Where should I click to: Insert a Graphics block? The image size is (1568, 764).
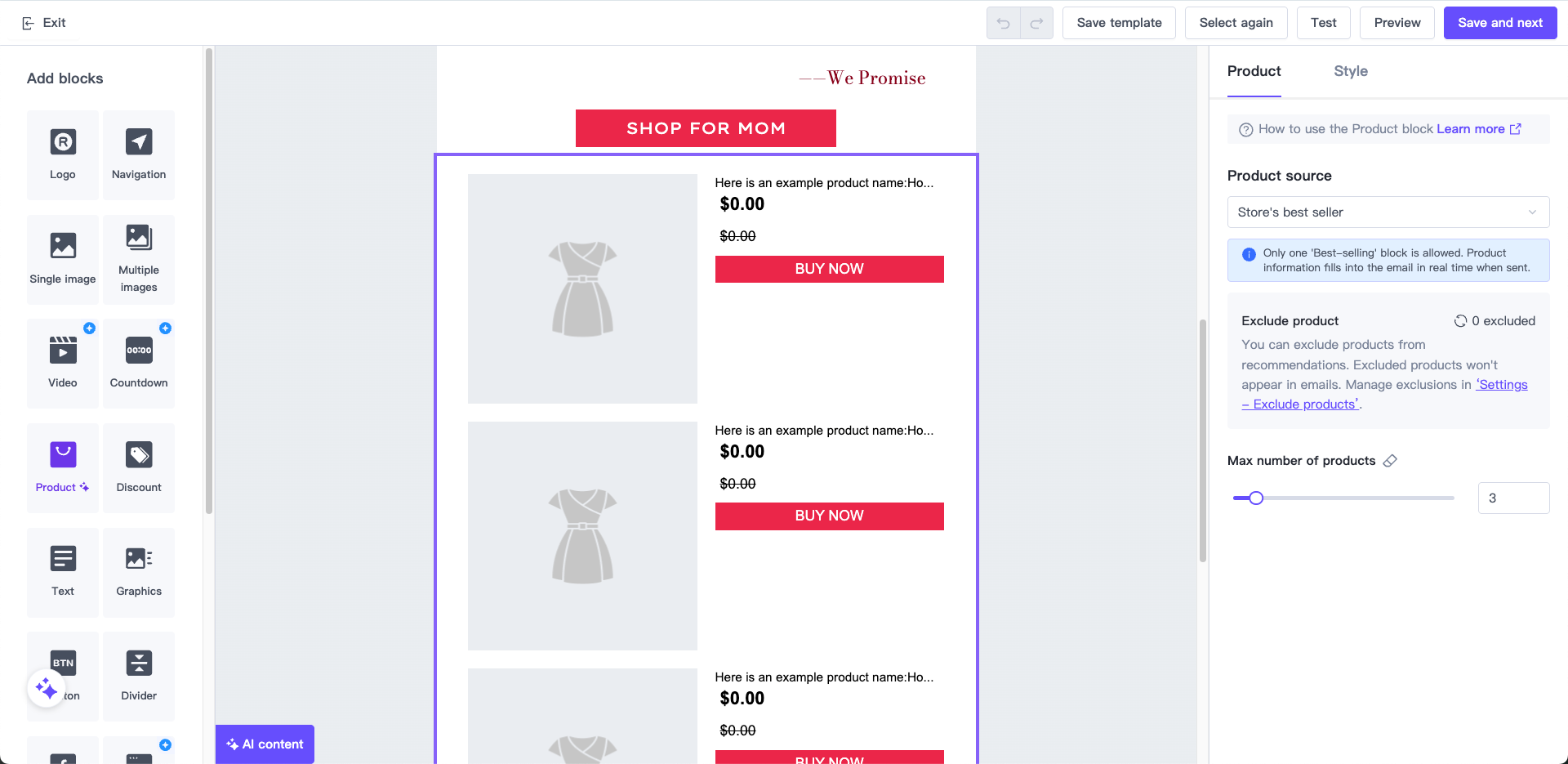pyautogui.click(x=139, y=571)
